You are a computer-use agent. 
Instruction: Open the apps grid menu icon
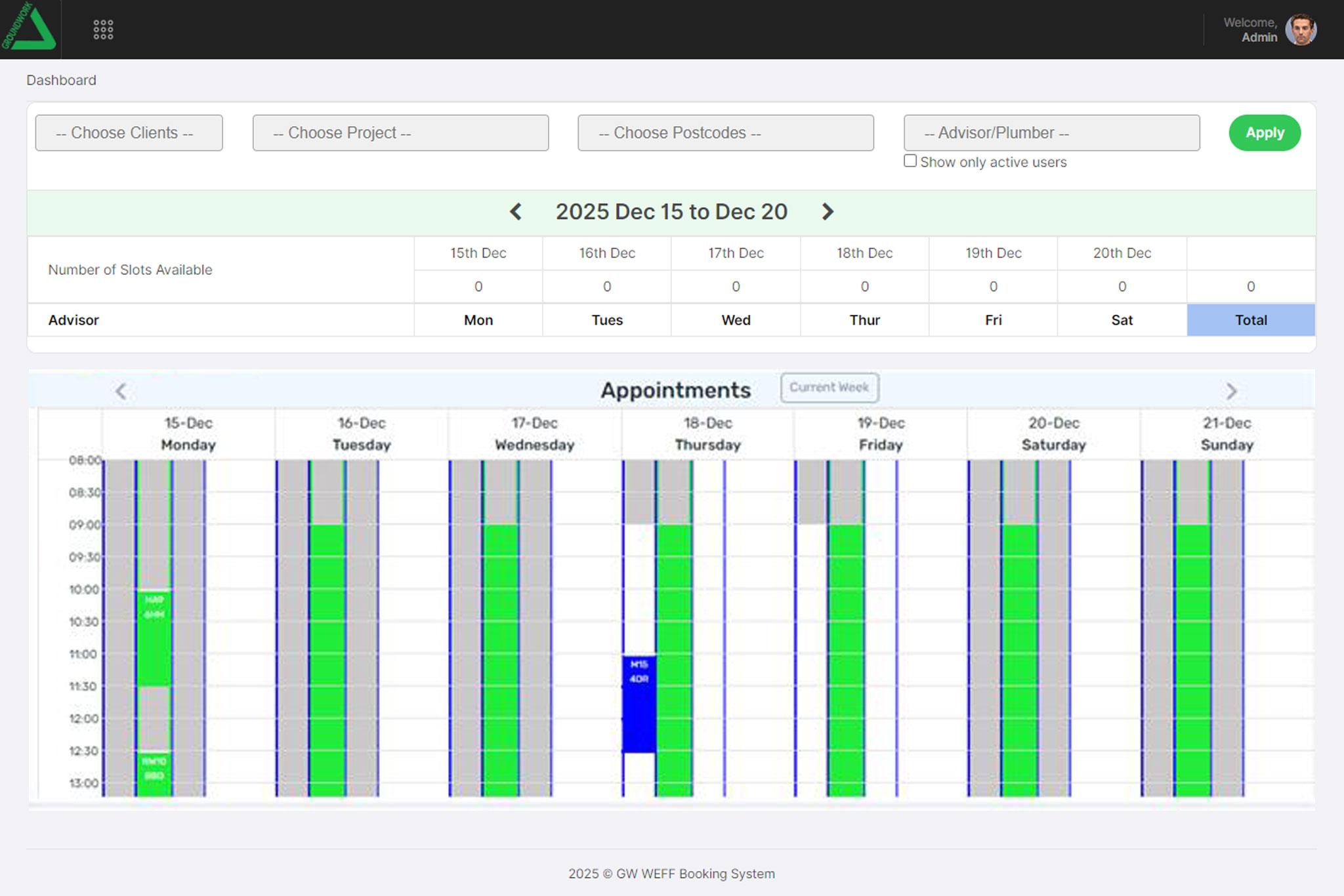[x=103, y=30]
